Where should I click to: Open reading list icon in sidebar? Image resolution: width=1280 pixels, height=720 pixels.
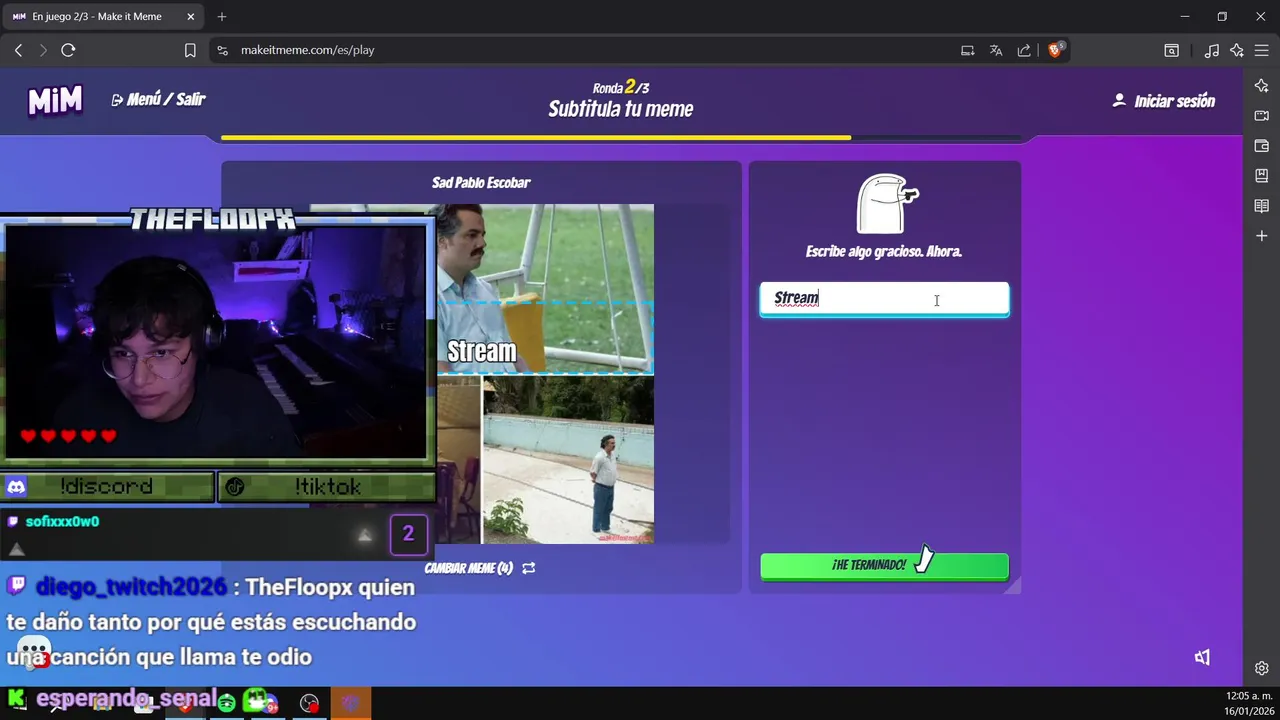click(1262, 206)
